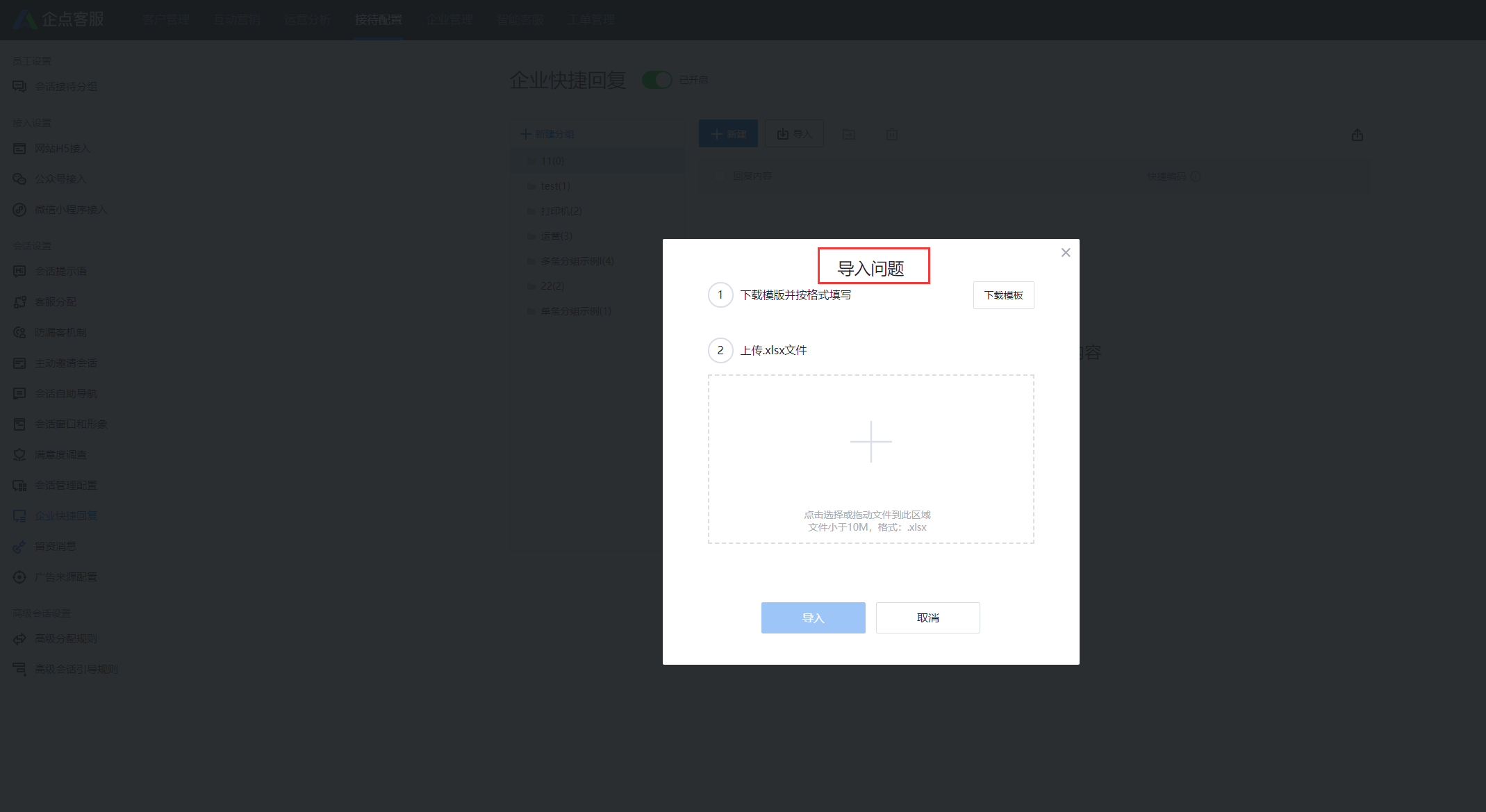
Task: Toggle the 企业快捷回复 已开启 switch
Action: point(657,80)
